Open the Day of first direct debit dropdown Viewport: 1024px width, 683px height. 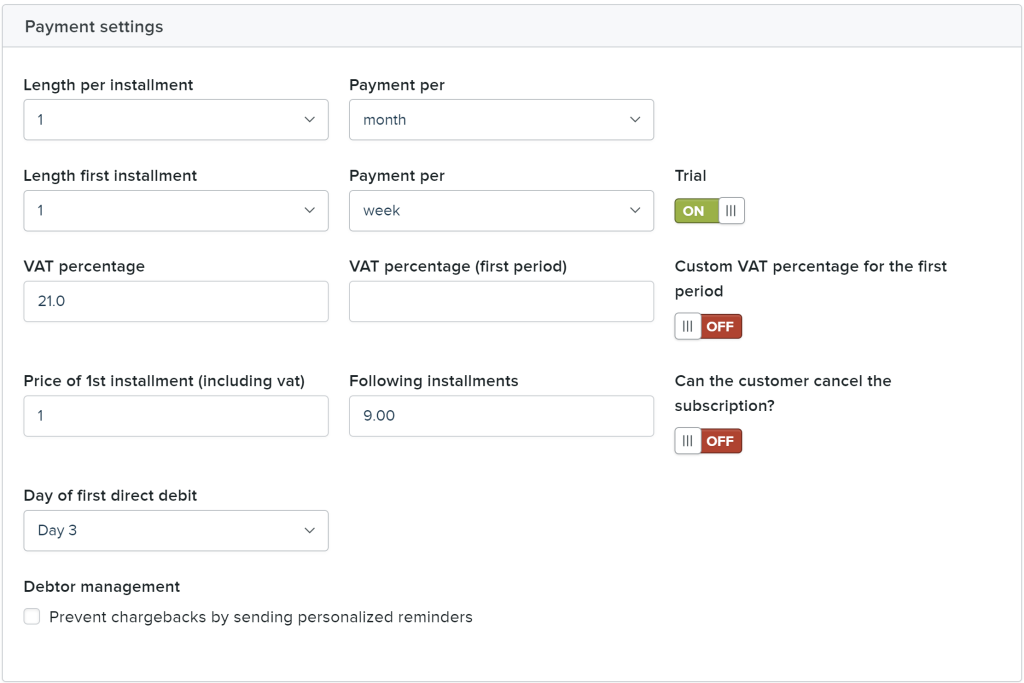pos(176,530)
